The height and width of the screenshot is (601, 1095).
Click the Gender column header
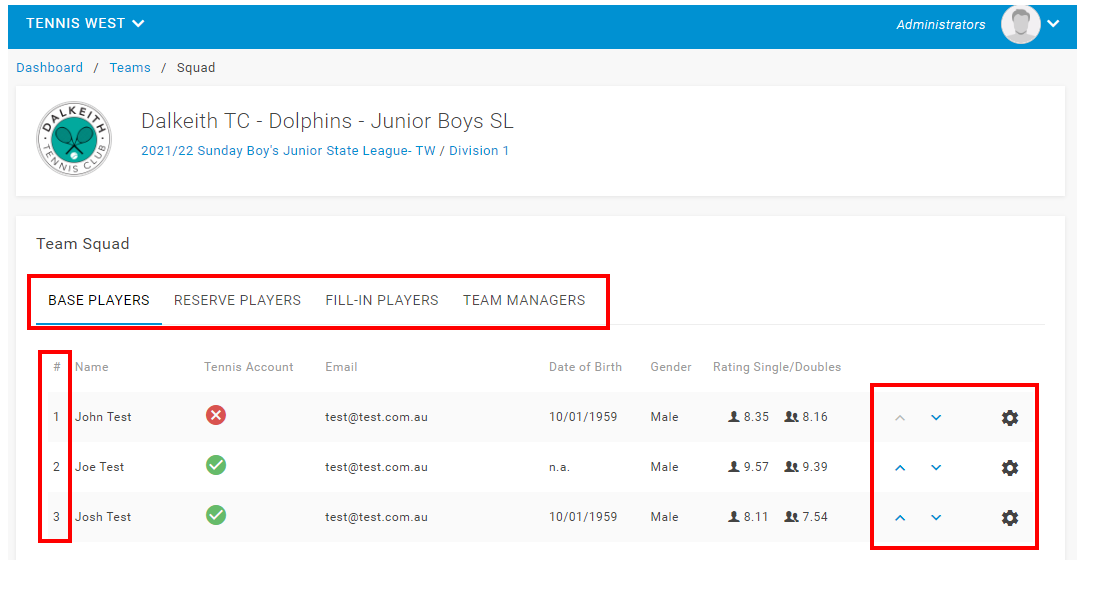(671, 367)
